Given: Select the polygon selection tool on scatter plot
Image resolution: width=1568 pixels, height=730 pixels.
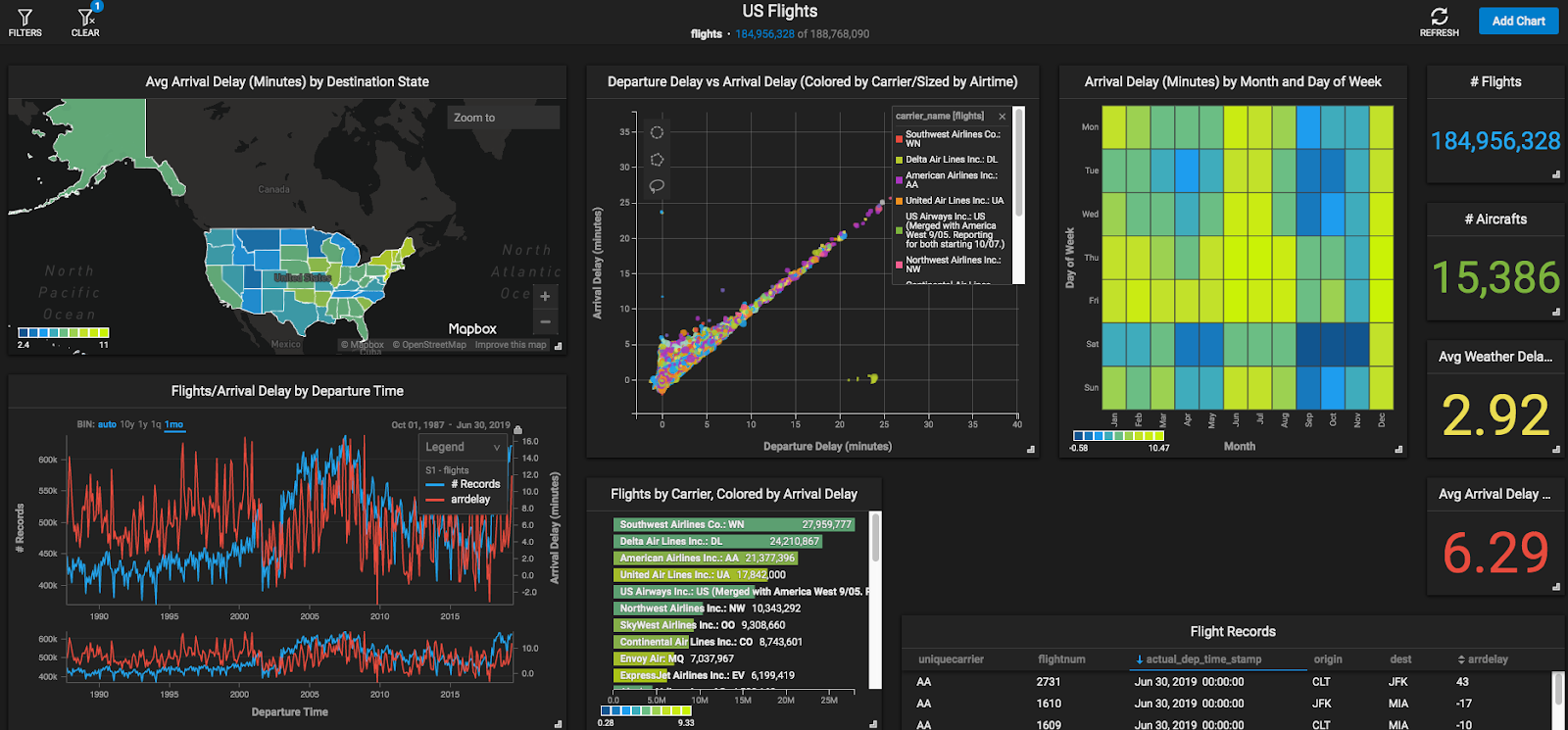Looking at the screenshot, I should [x=657, y=159].
